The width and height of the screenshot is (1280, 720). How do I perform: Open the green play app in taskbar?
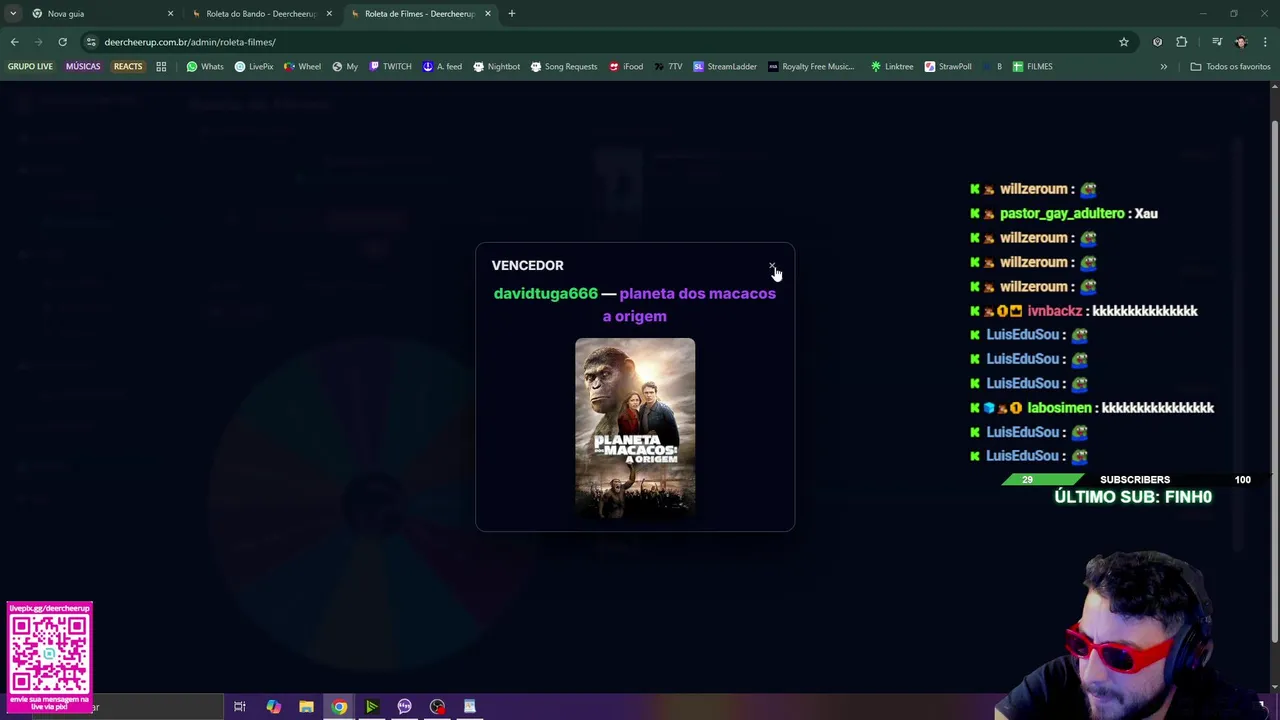pyautogui.click(x=372, y=707)
